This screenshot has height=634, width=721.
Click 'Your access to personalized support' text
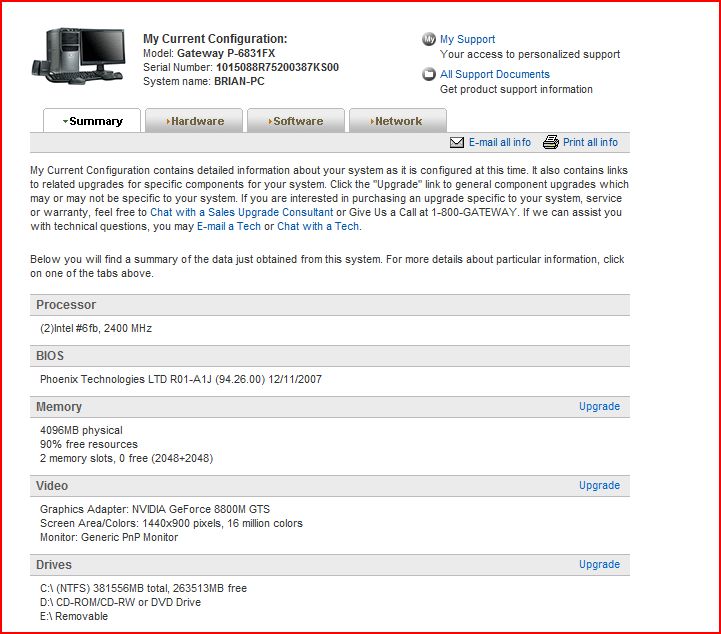pyautogui.click(x=530, y=54)
